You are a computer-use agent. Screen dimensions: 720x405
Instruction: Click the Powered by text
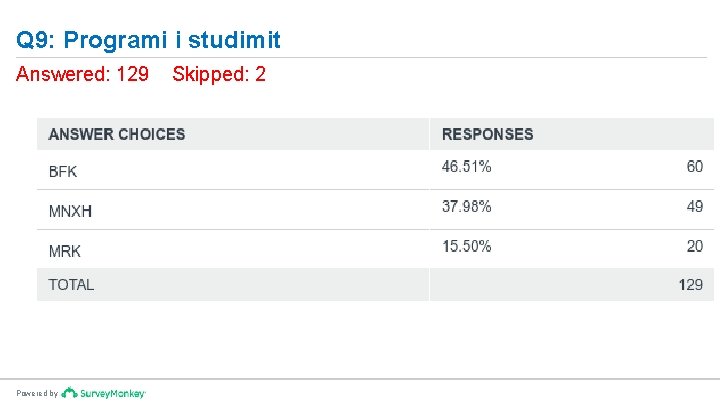pos(37,394)
